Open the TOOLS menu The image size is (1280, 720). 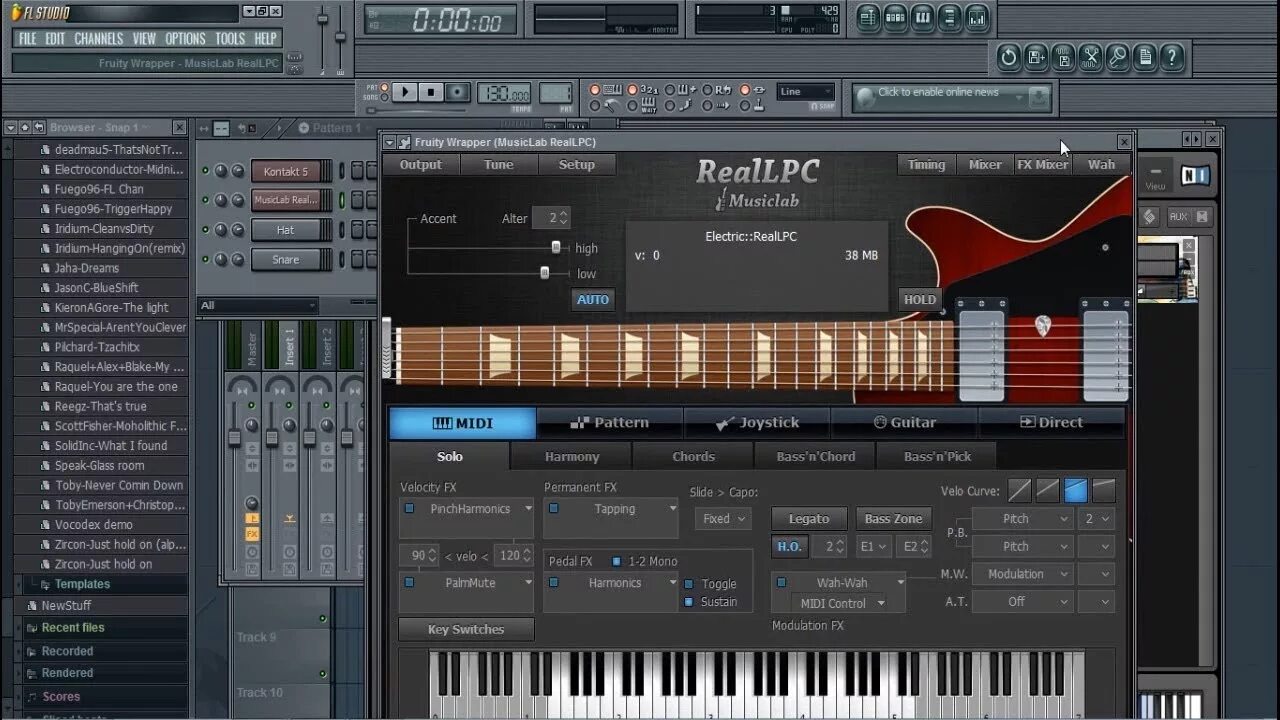click(x=230, y=39)
